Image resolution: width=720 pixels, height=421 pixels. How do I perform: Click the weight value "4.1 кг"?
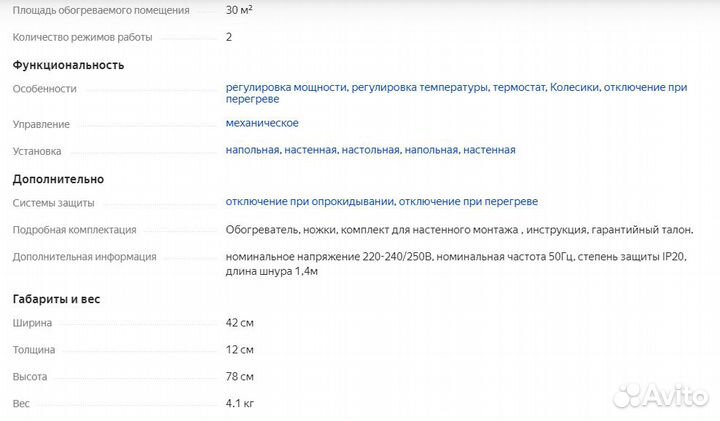click(240, 404)
